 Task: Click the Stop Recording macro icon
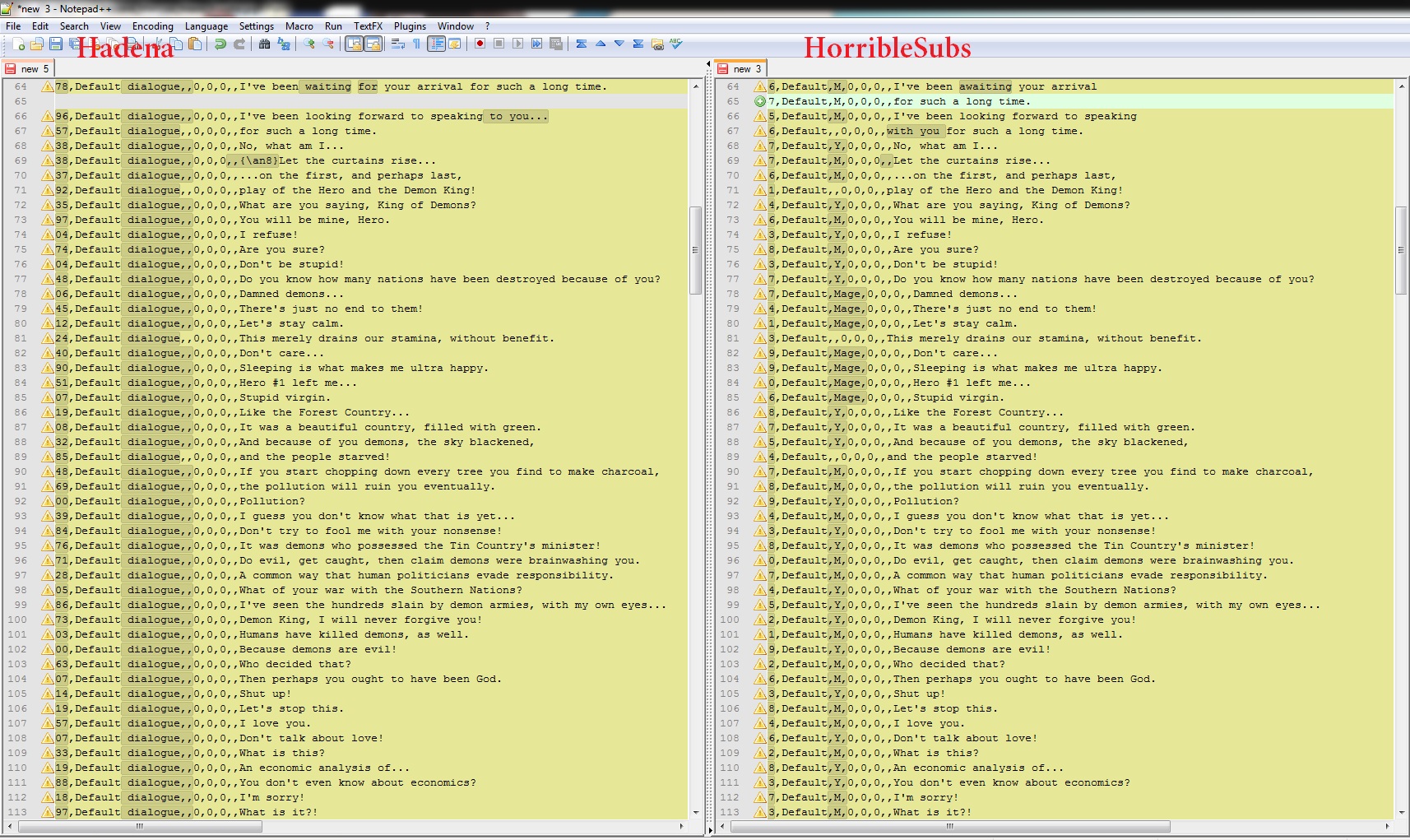pyautogui.click(x=499, y=44)
